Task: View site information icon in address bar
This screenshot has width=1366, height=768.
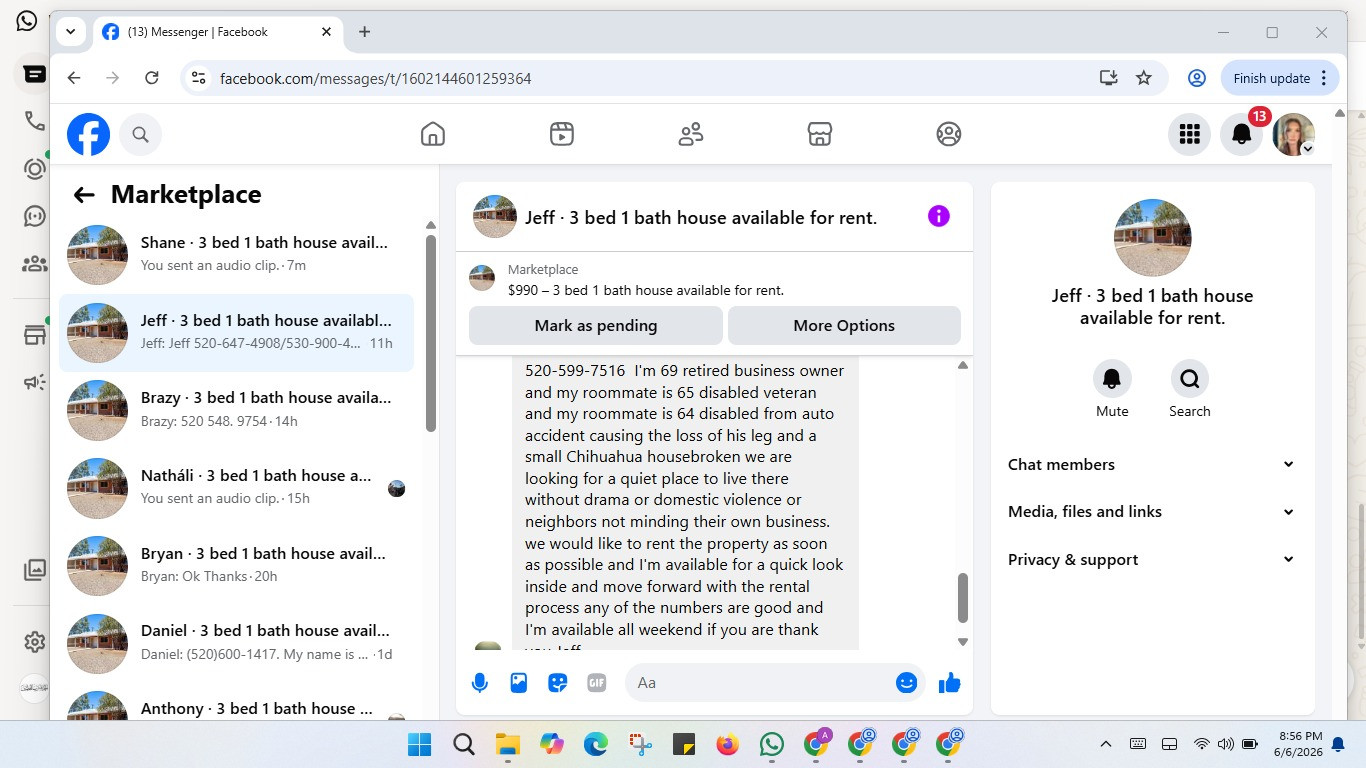Action: coord(199,78)
